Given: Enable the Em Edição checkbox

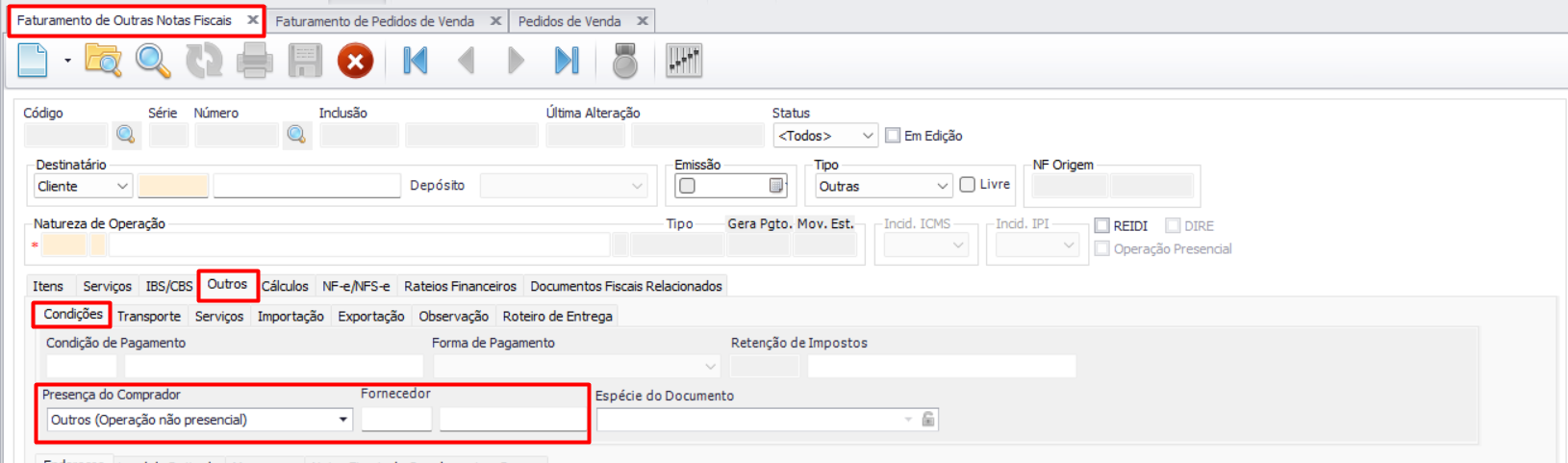Looking at the screenshot, I should coord(893,136).
